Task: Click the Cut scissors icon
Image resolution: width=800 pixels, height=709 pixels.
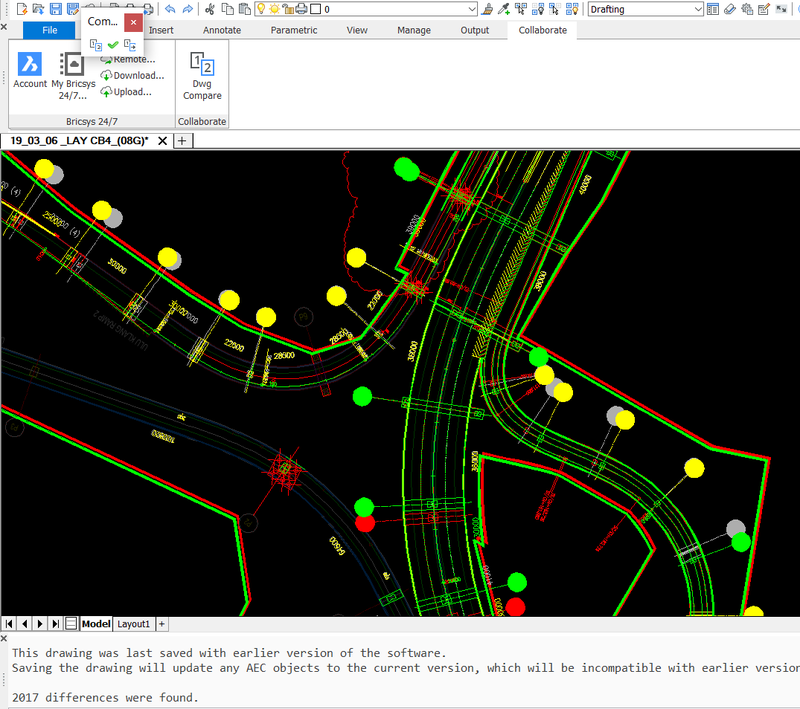Action: 209,9
